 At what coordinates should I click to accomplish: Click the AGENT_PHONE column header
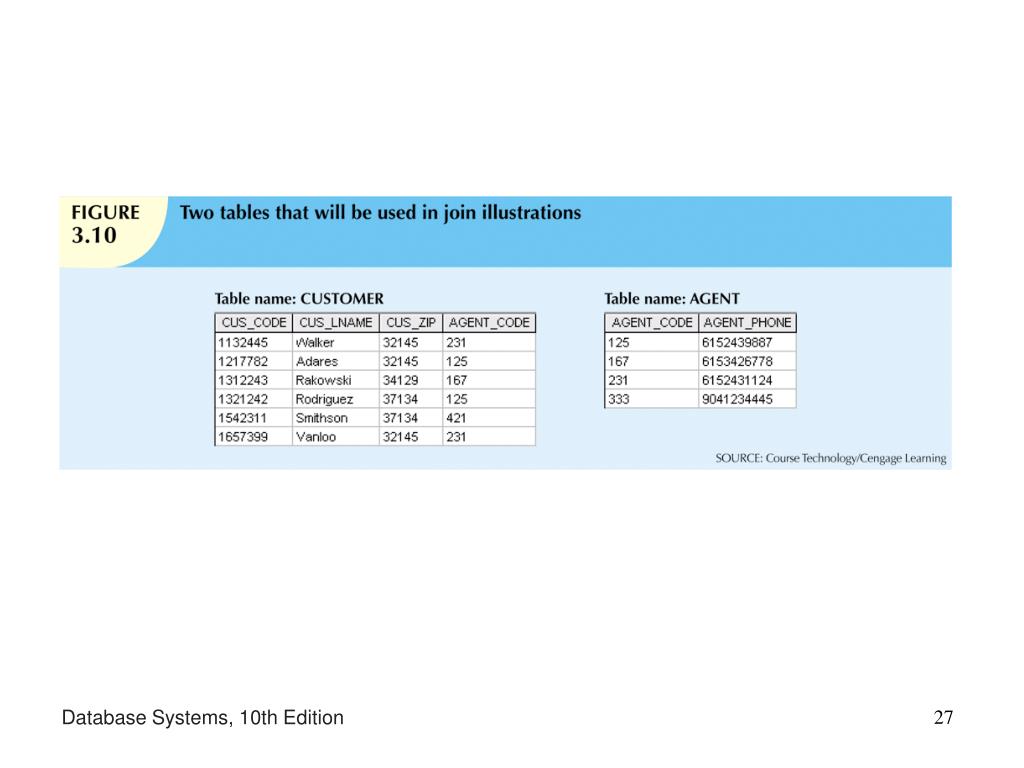(x=747, y=323)
